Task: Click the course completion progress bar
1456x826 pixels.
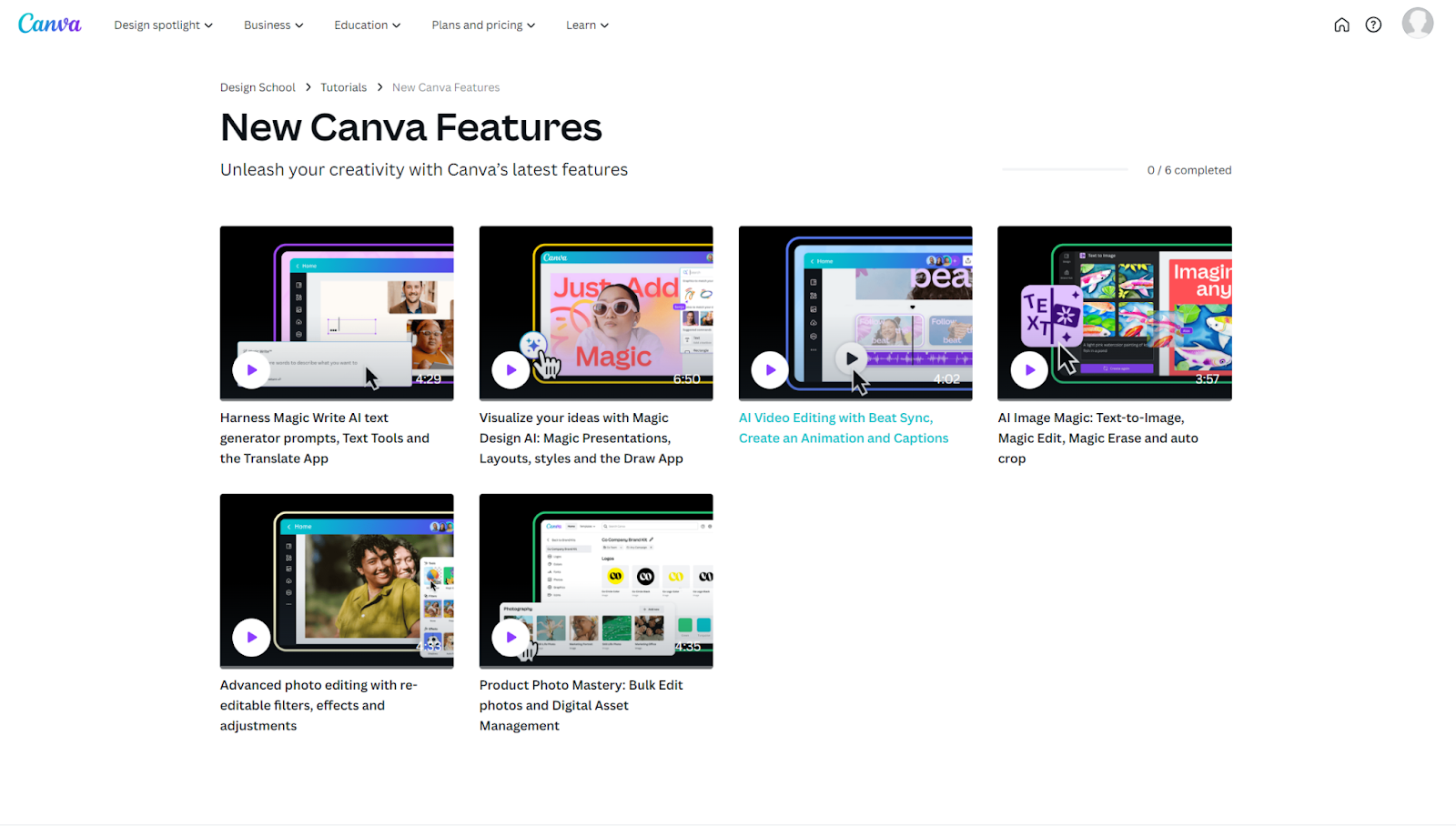Action: point(1065,169)
